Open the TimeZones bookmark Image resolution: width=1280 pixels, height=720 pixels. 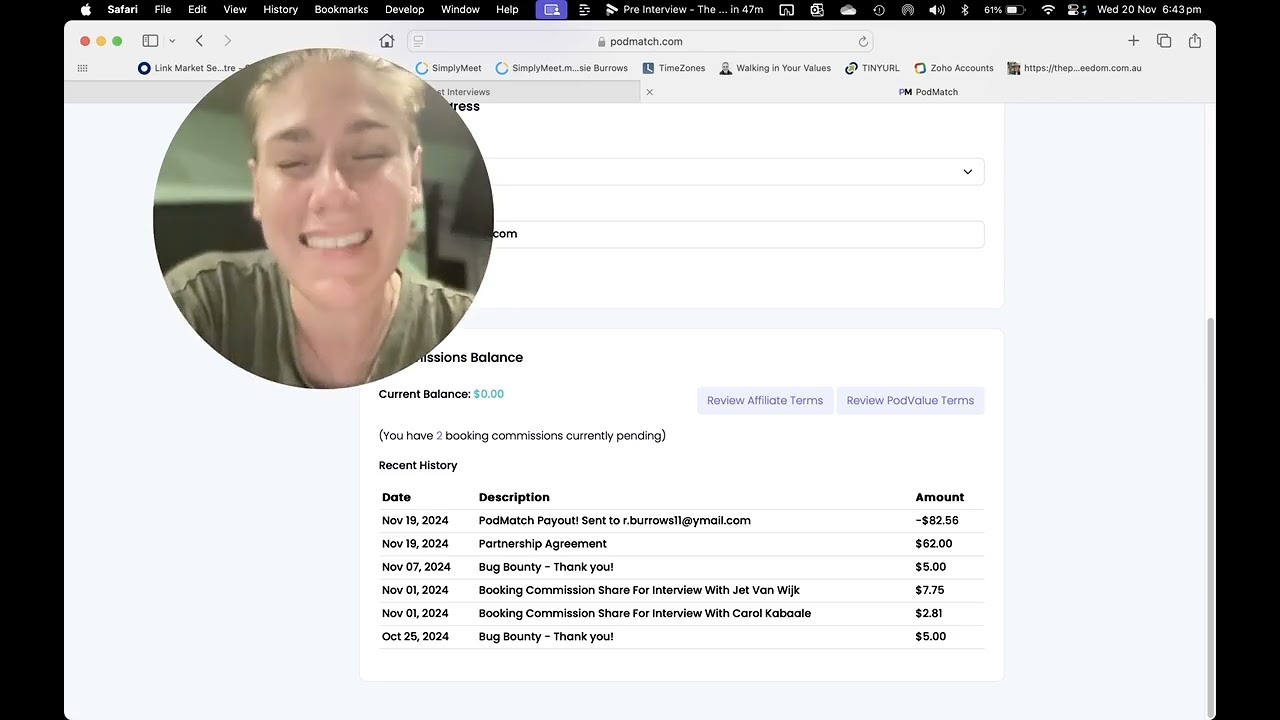[x=674, y=68]
